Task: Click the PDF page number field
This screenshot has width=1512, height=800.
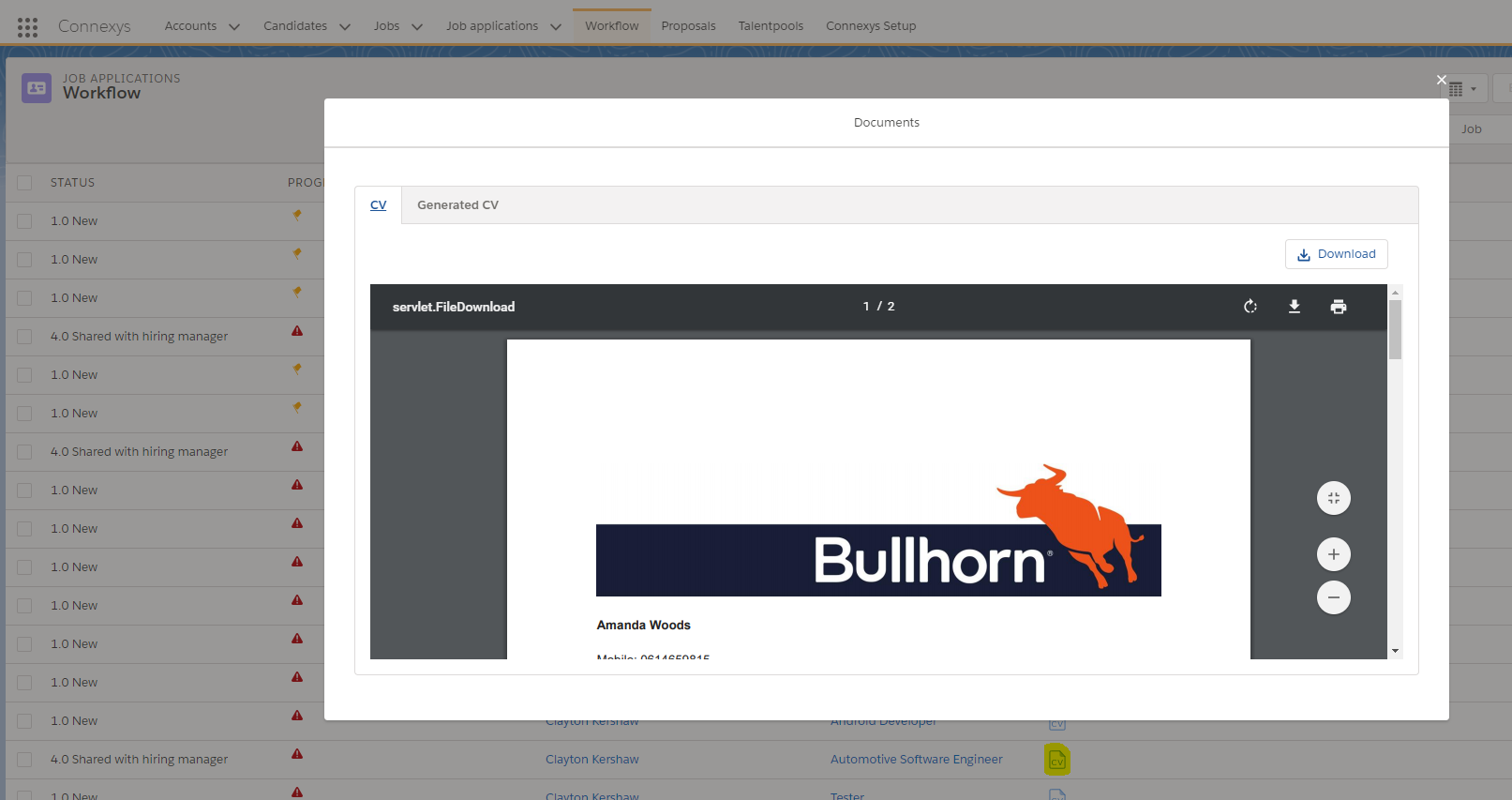Action: click(x=866, y=307)
